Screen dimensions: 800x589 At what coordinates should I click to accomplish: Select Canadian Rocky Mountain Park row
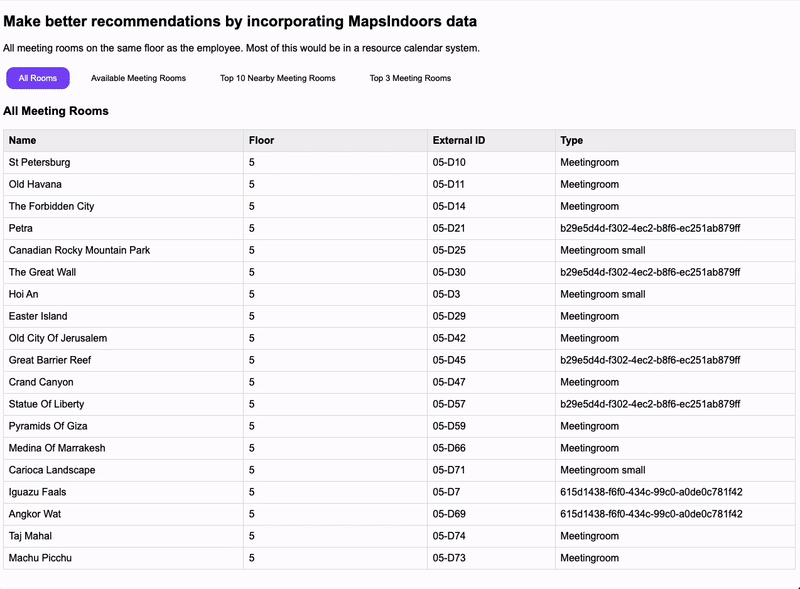[79, 250]
